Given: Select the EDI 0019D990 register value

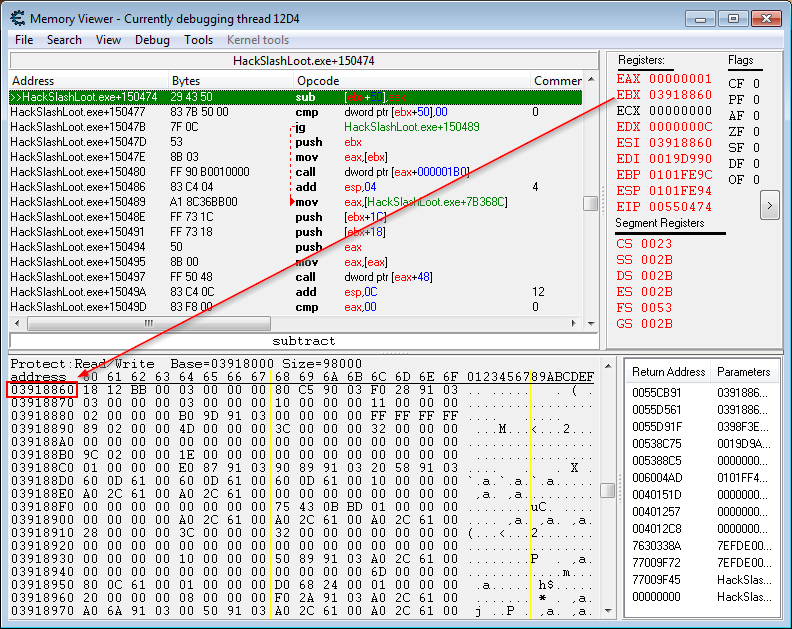Looking at the screenshot, I should (664, 159).
